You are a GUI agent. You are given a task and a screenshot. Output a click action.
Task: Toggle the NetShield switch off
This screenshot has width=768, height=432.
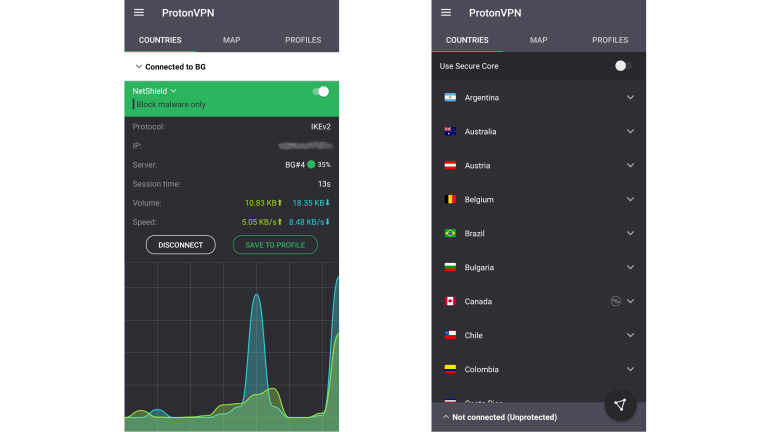pyautogui.click(x=321, y=92)
